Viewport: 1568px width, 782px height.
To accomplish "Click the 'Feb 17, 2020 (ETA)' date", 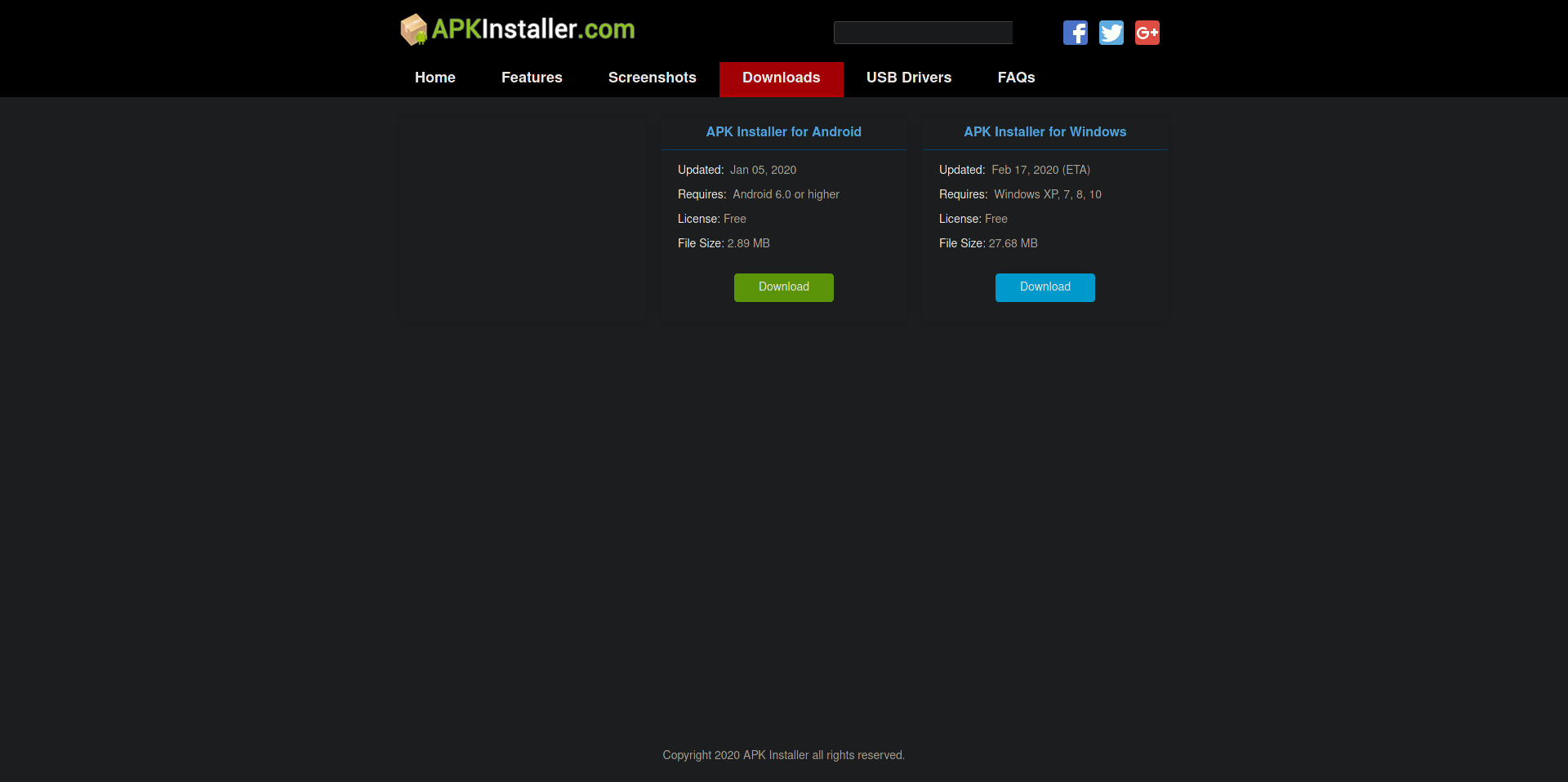I will coord(1040,170).
